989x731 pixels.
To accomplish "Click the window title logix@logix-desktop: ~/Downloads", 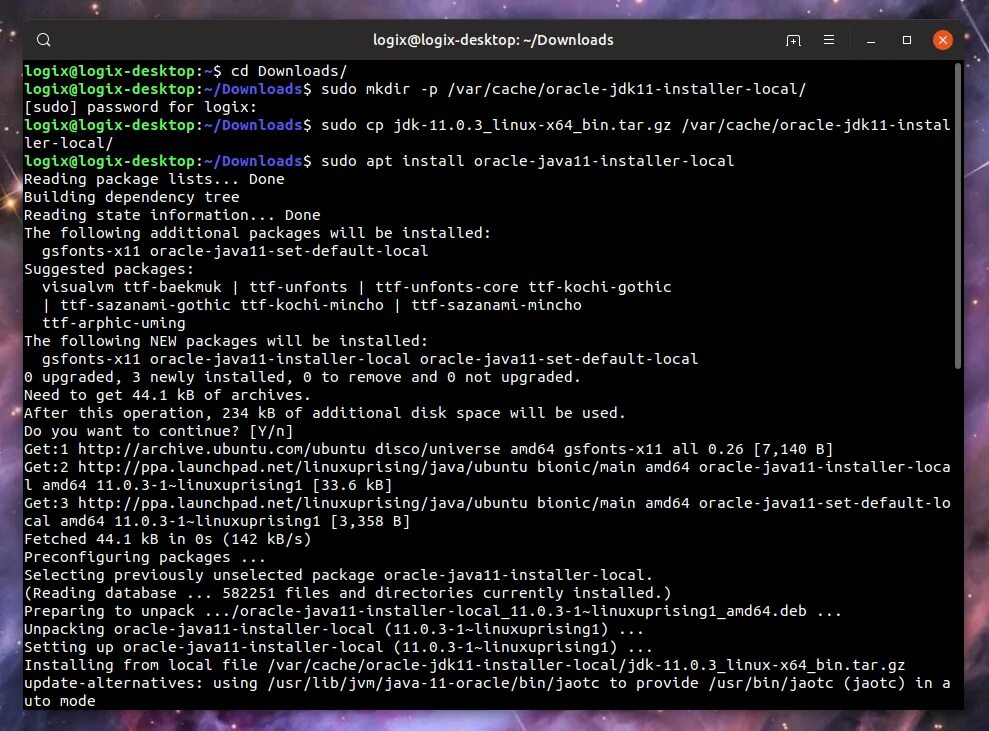I will click(493, 40).
